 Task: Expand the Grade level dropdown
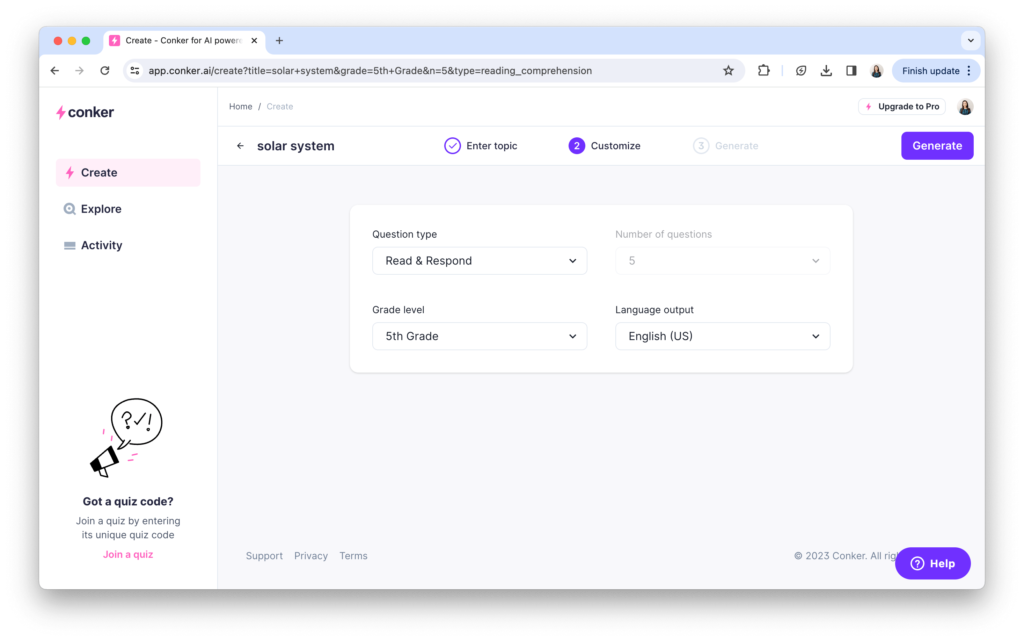click(479, 336)
